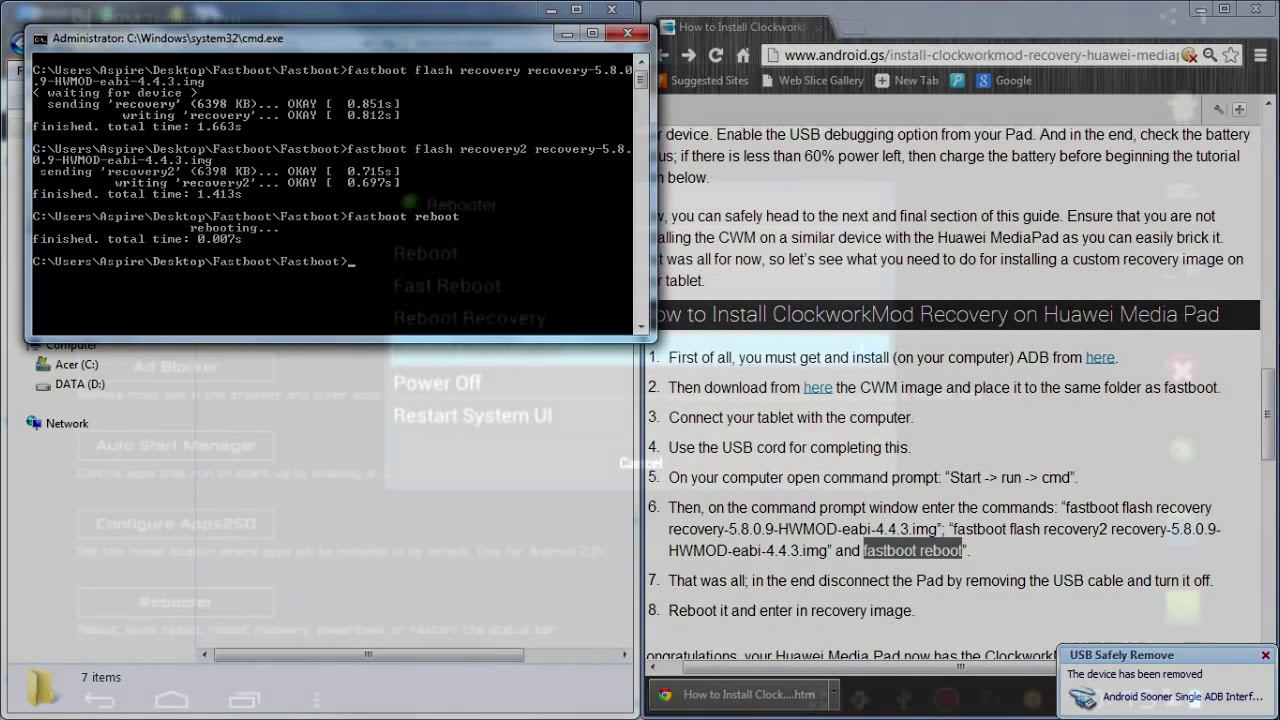Screen dimensions: 1280x720
Task: Click the Explorer horizontal scrollbar thumb
Action: [x=368, y=655]
